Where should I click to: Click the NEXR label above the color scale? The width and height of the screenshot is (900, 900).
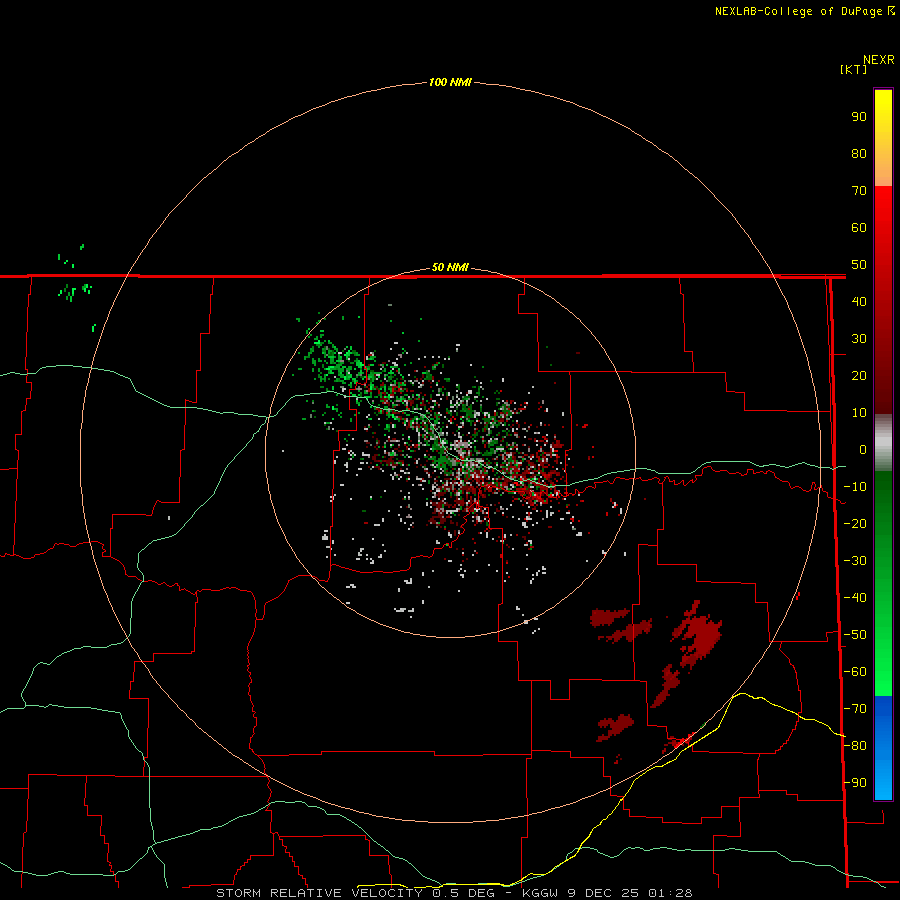[879, 60]
